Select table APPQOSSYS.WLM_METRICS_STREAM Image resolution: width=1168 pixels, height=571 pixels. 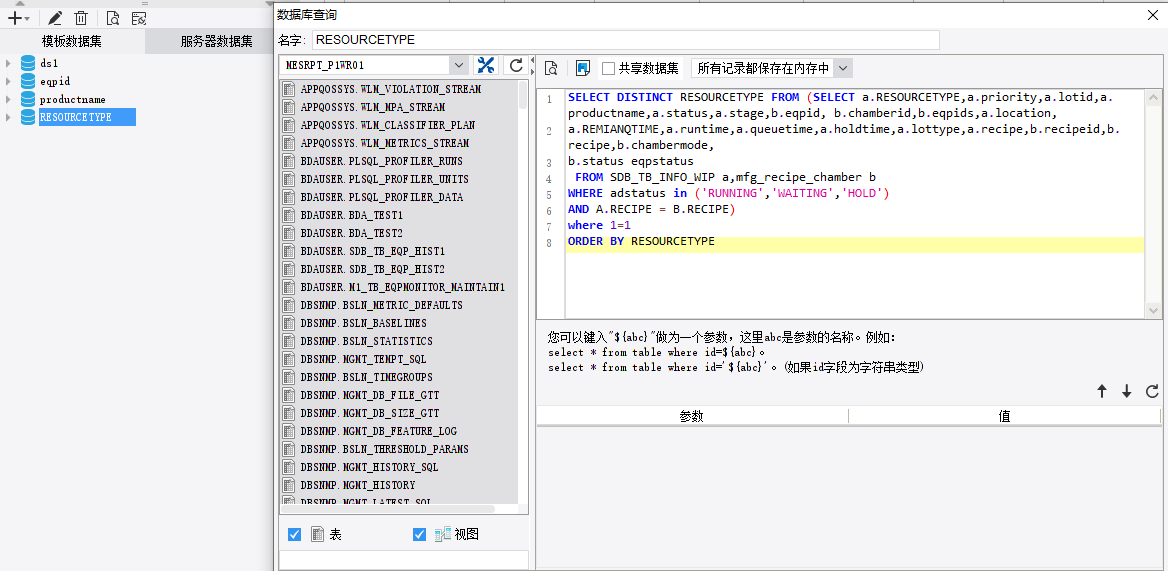[x=387, y=143]
